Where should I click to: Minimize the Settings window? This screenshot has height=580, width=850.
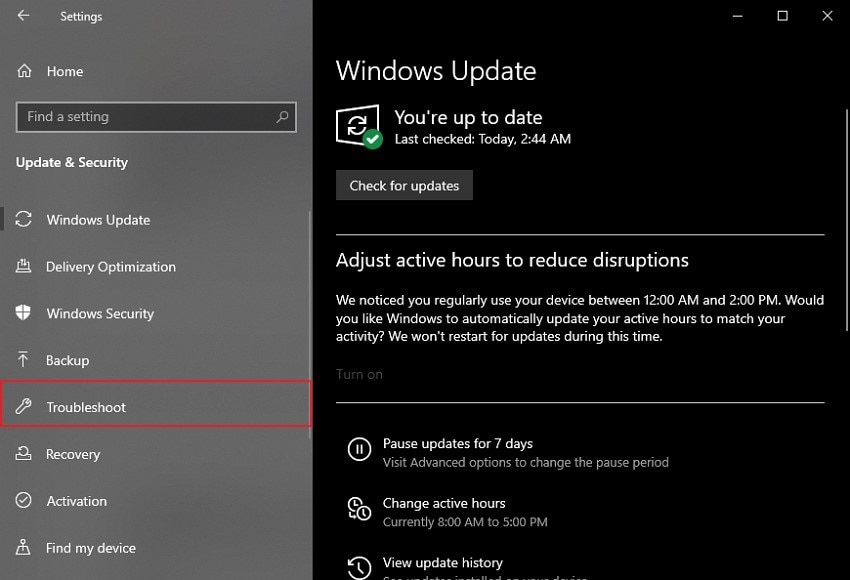coord(737,16)
